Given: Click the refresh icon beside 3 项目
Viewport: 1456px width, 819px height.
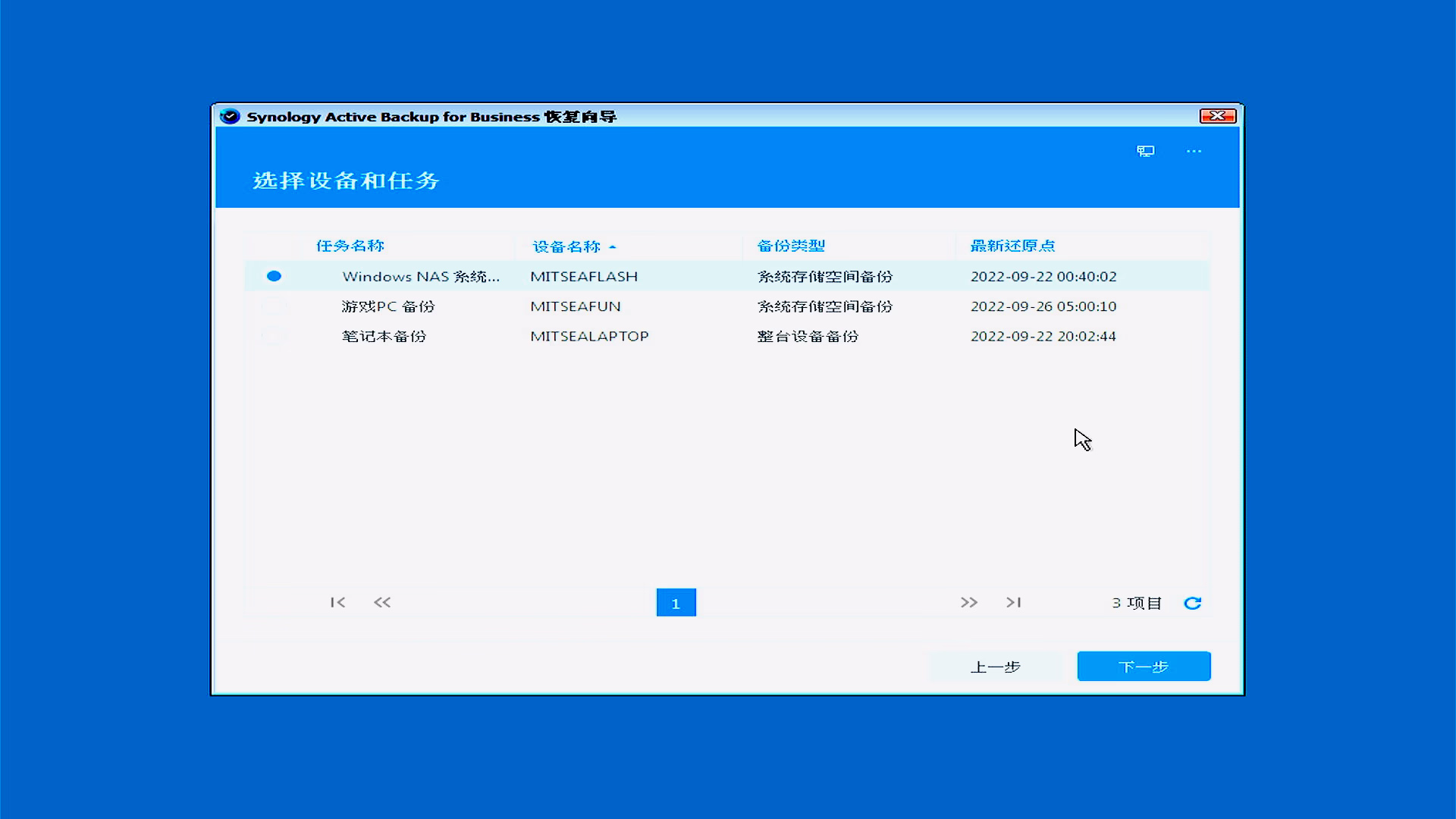Looking at the screenshot, I should coord(1192,603).
